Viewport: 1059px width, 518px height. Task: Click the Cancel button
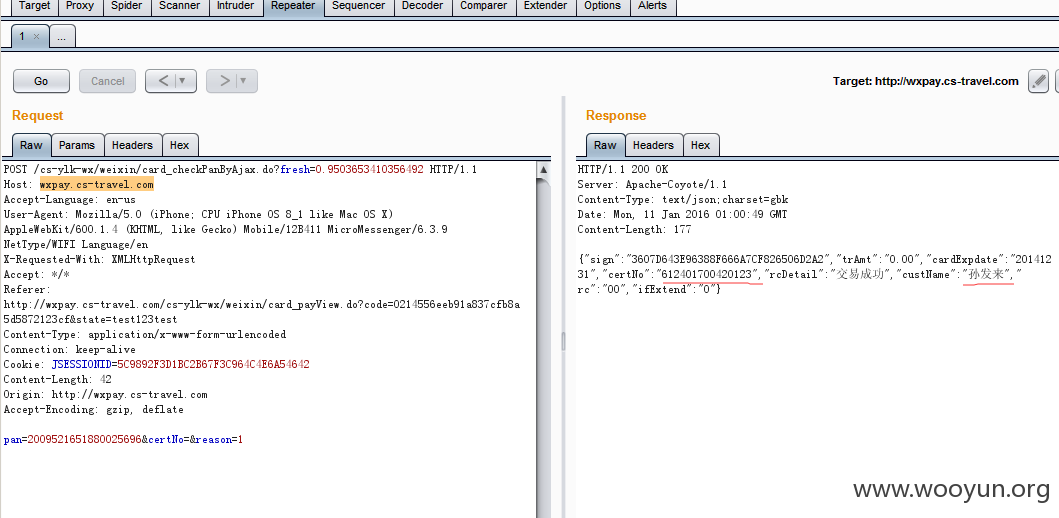pos(107,81)
